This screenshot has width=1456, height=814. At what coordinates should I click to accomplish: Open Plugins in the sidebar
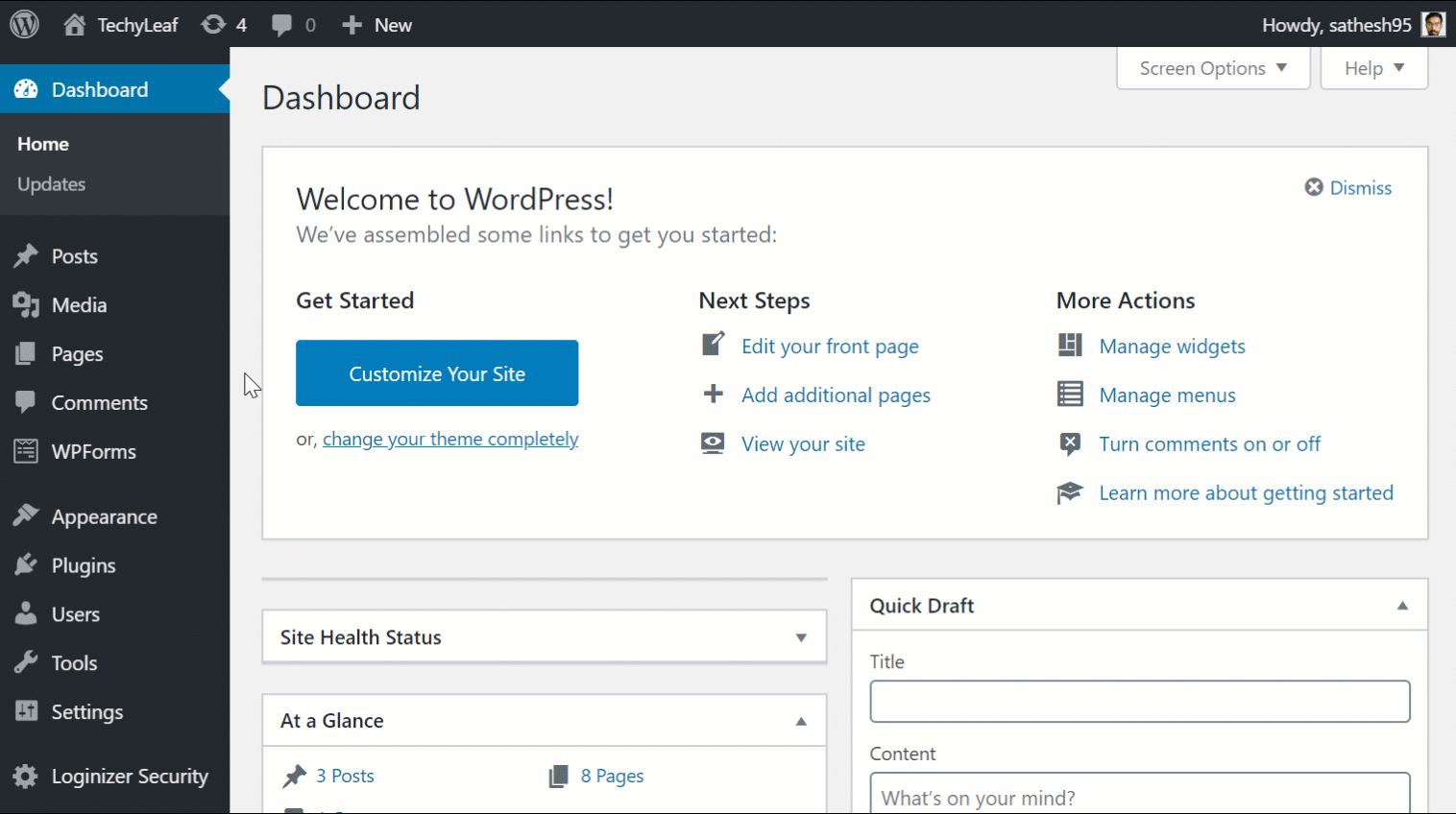click(84, 566)
